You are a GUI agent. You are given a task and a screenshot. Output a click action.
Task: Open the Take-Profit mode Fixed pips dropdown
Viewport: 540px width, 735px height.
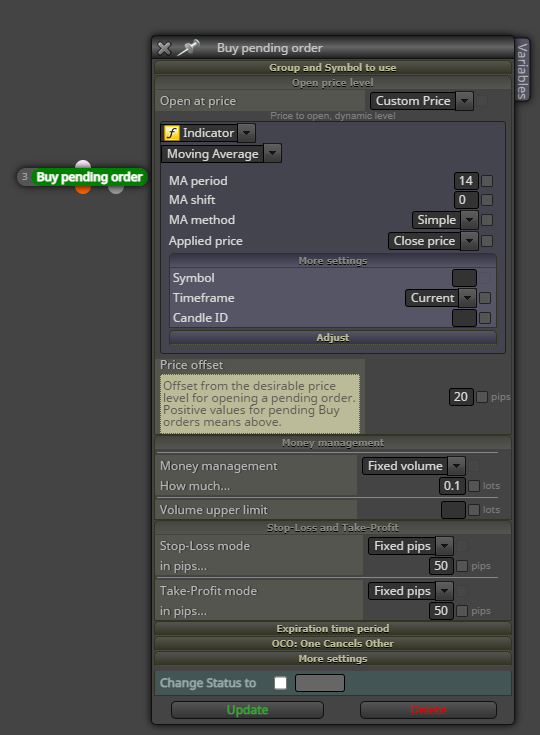(x=411, y=591)
